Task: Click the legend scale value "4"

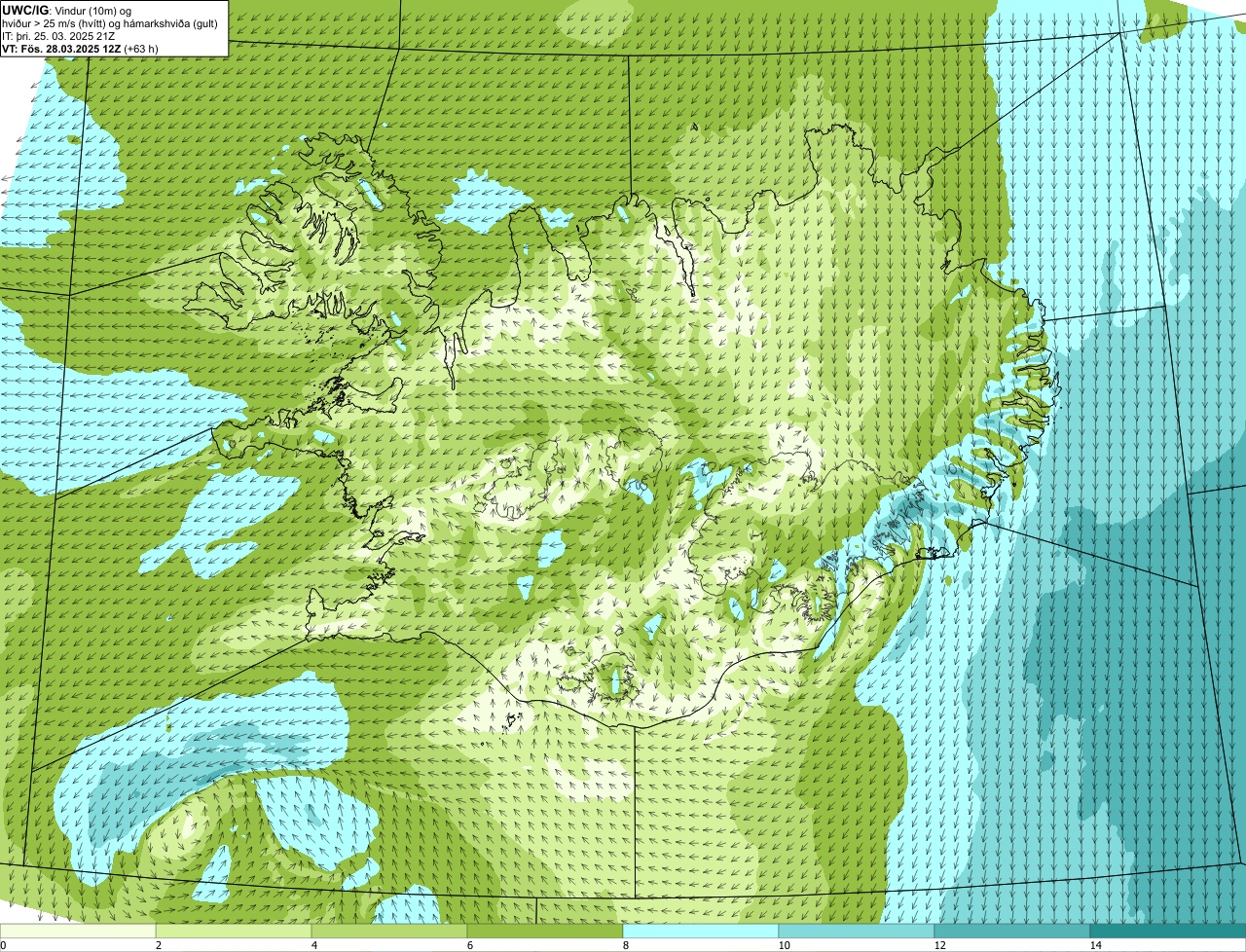Action: click(x=314, y=945)
